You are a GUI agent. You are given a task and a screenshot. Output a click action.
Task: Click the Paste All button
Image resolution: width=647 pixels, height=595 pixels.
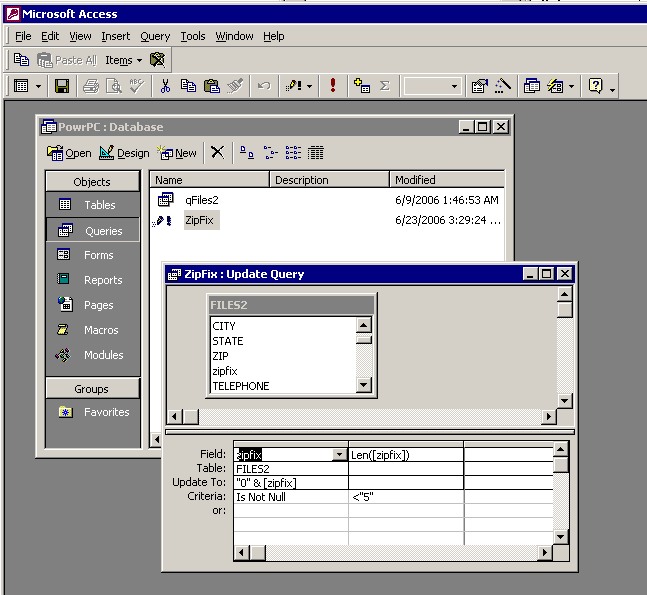point(67,60)
